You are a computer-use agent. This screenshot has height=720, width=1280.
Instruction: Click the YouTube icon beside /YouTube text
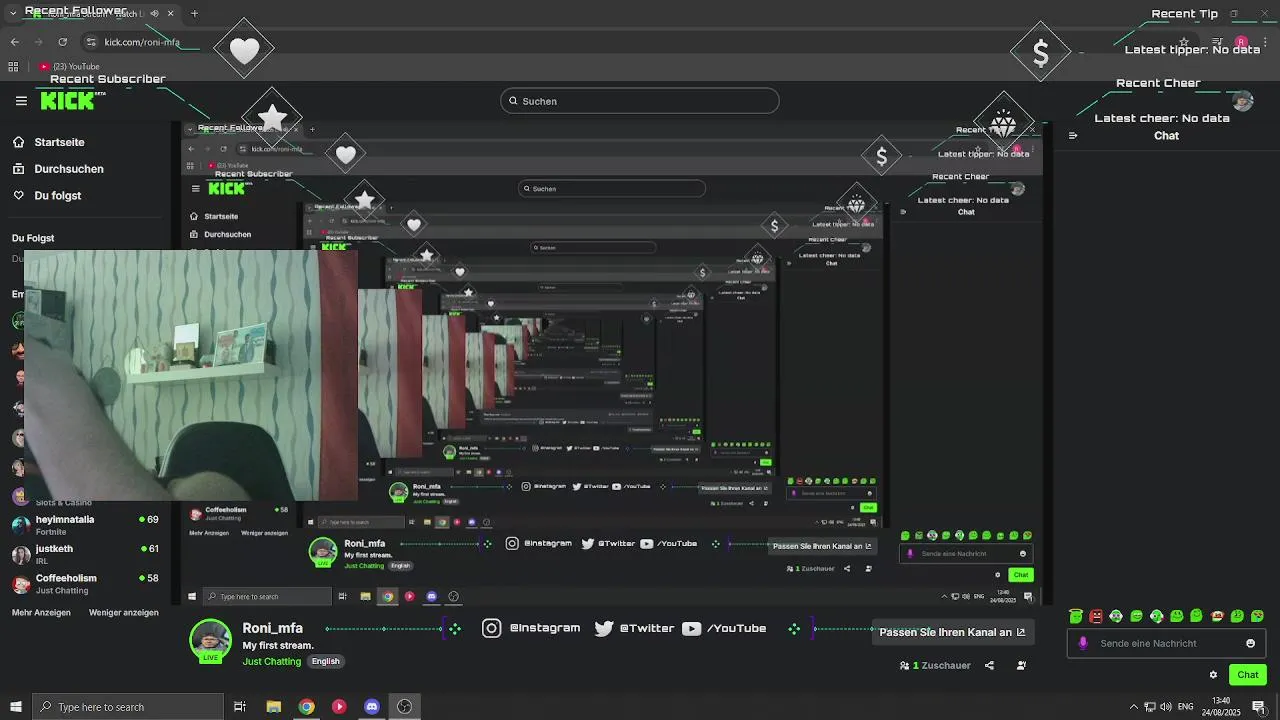(691, 628)
